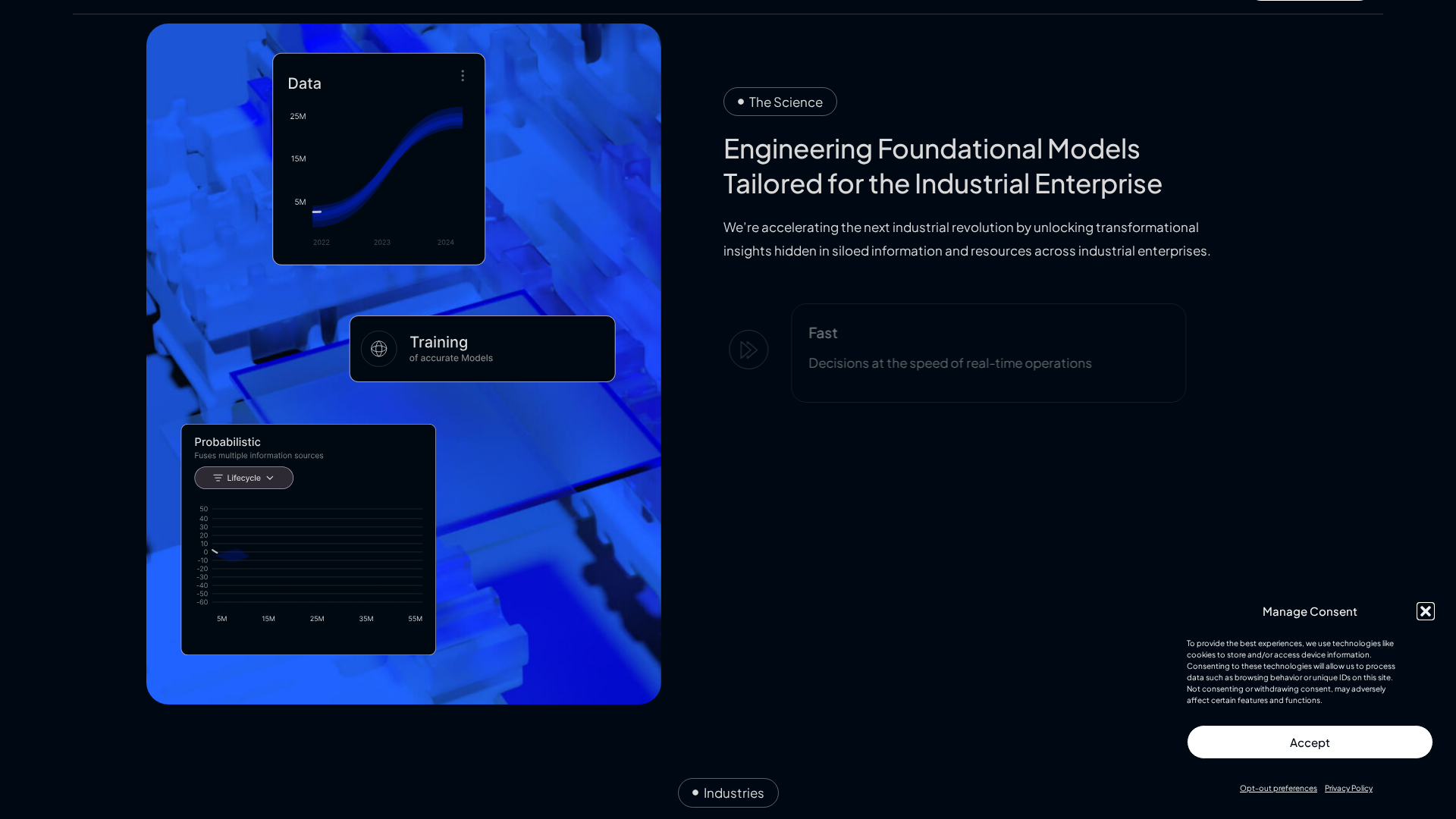Select the Industries section pill
This screenshot has width=1456, height=819.
[727, 792]
